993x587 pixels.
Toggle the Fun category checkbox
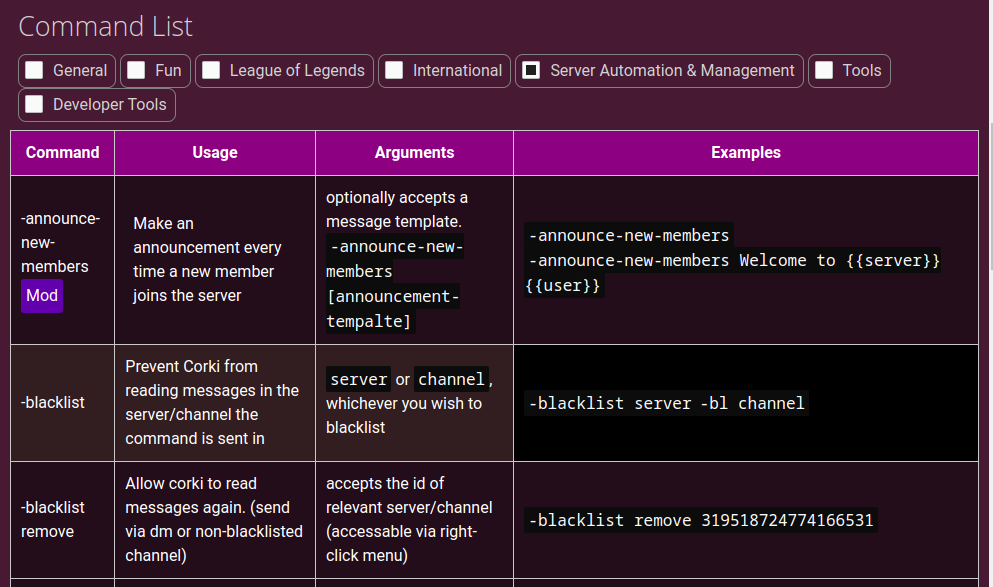pyautogui.click(x=137, y=71)
